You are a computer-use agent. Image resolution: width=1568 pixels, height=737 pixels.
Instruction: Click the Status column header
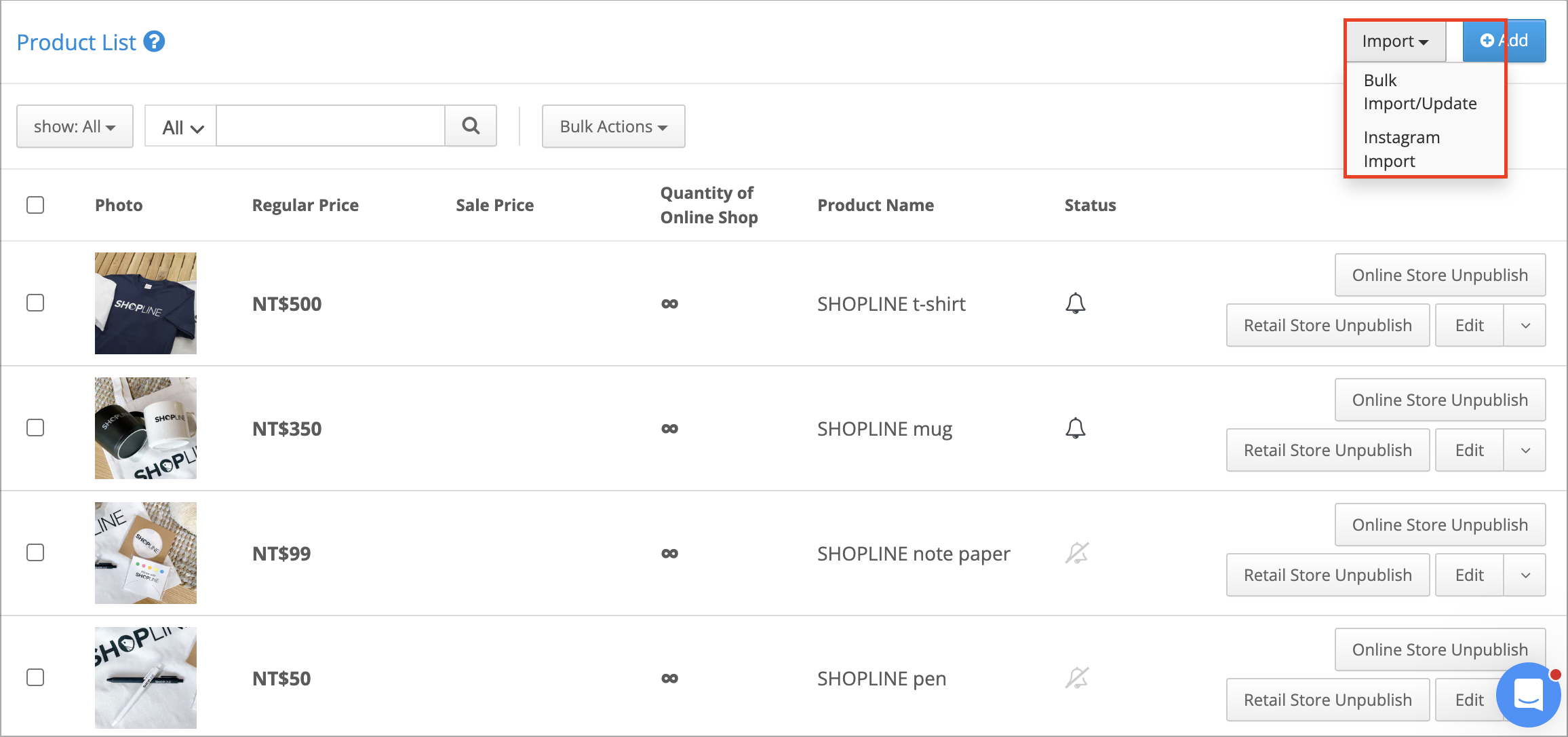pyautogui.click(x=1090, y=205)
